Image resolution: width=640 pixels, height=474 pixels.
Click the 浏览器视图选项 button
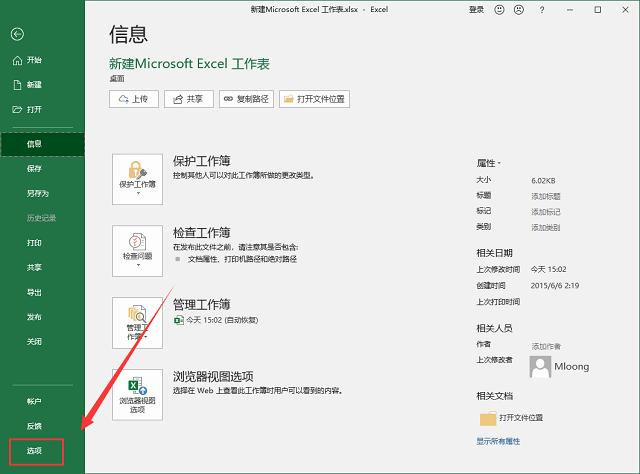(138, 395)
